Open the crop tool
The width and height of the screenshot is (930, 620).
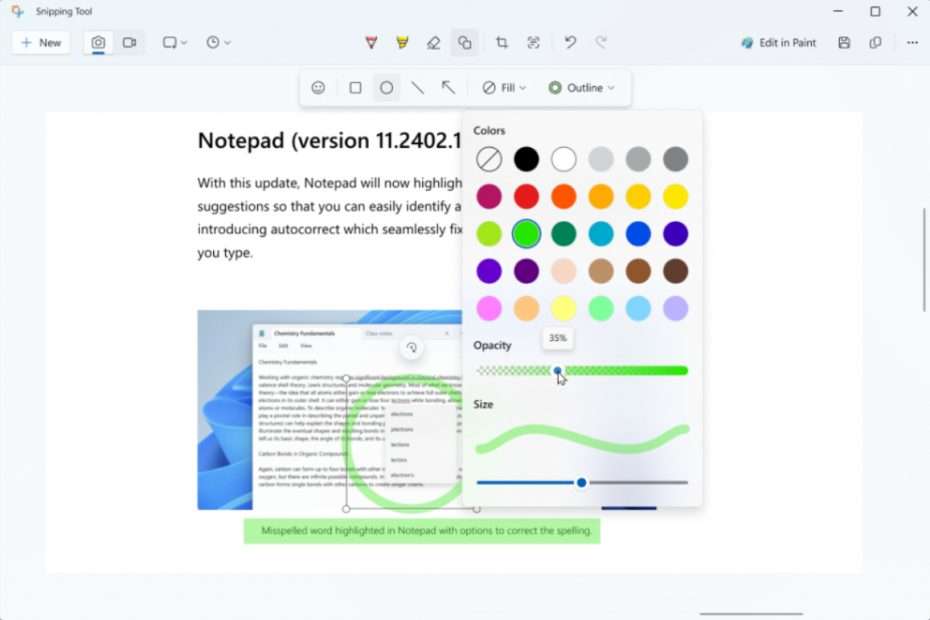coord(501,42)
